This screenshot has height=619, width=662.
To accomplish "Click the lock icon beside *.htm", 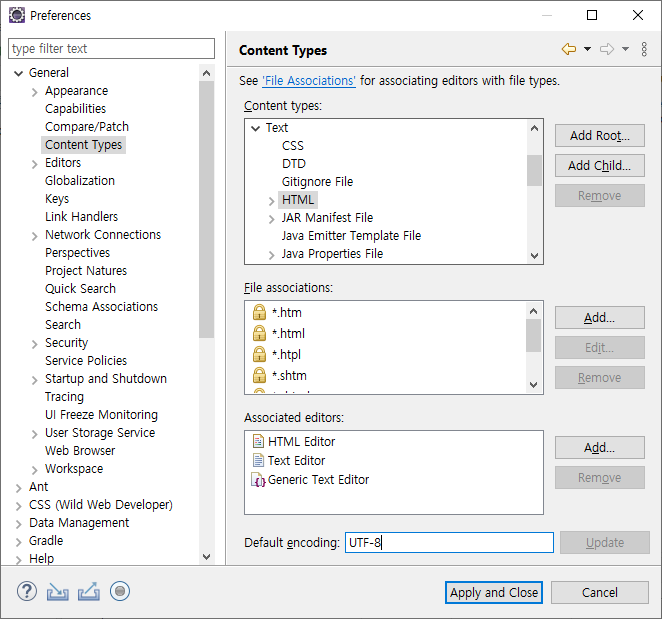I will tap(259, 312).
